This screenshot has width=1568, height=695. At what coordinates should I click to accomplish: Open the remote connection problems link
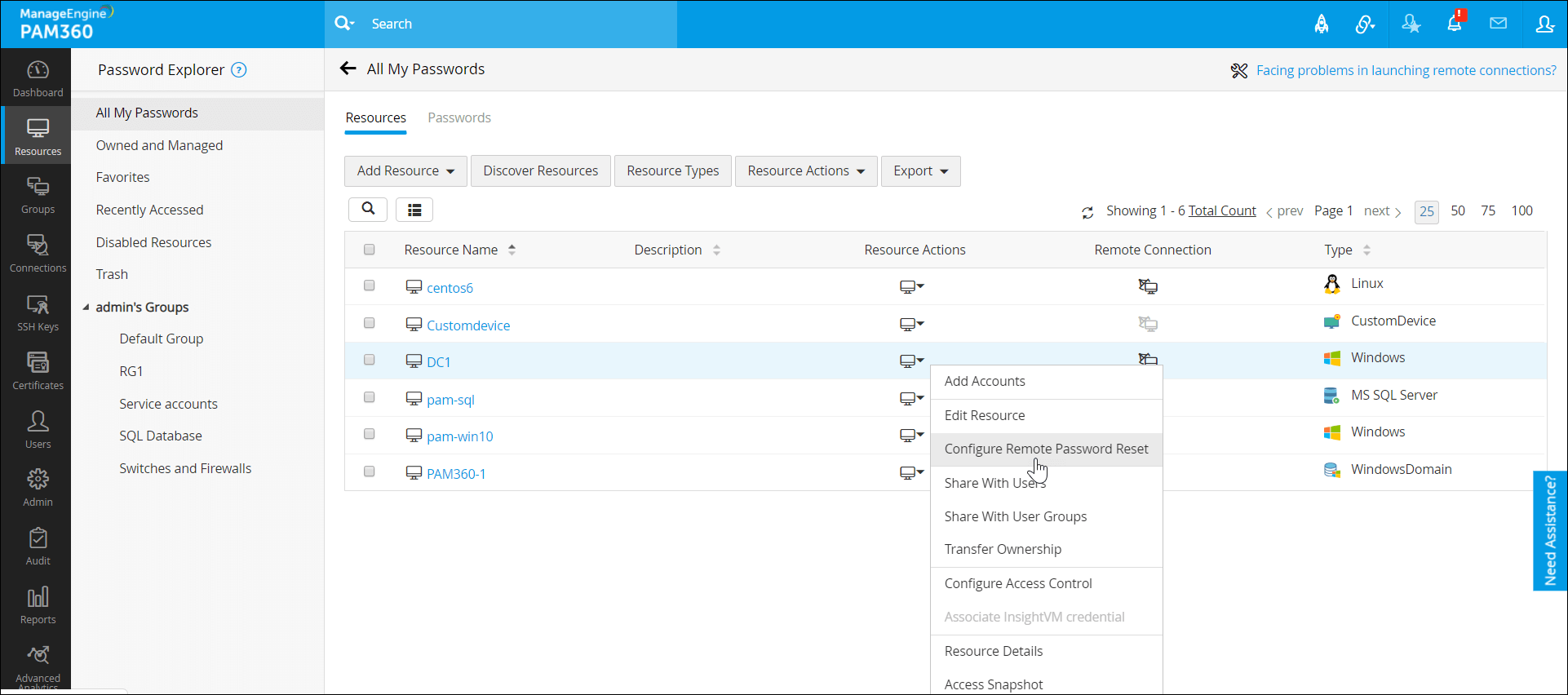tap(1406, 70)
